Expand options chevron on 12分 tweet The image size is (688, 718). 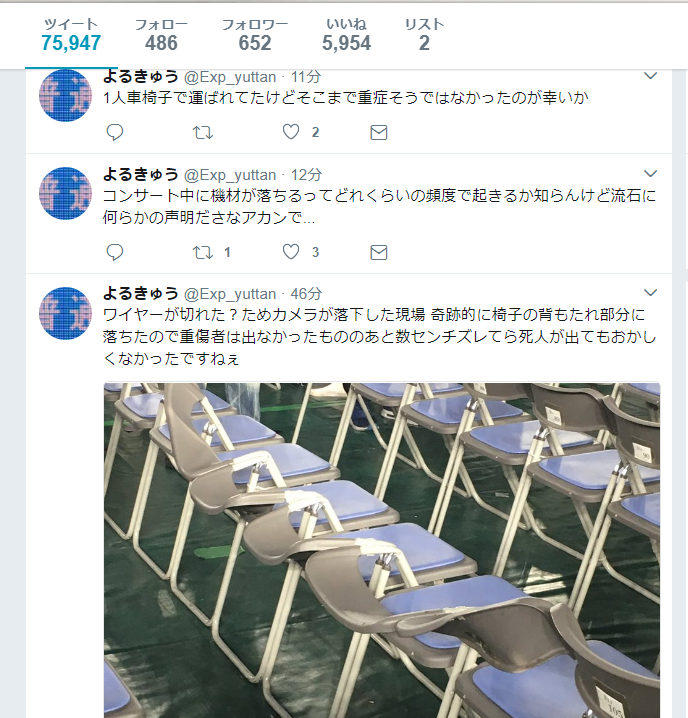coord(650,174)
